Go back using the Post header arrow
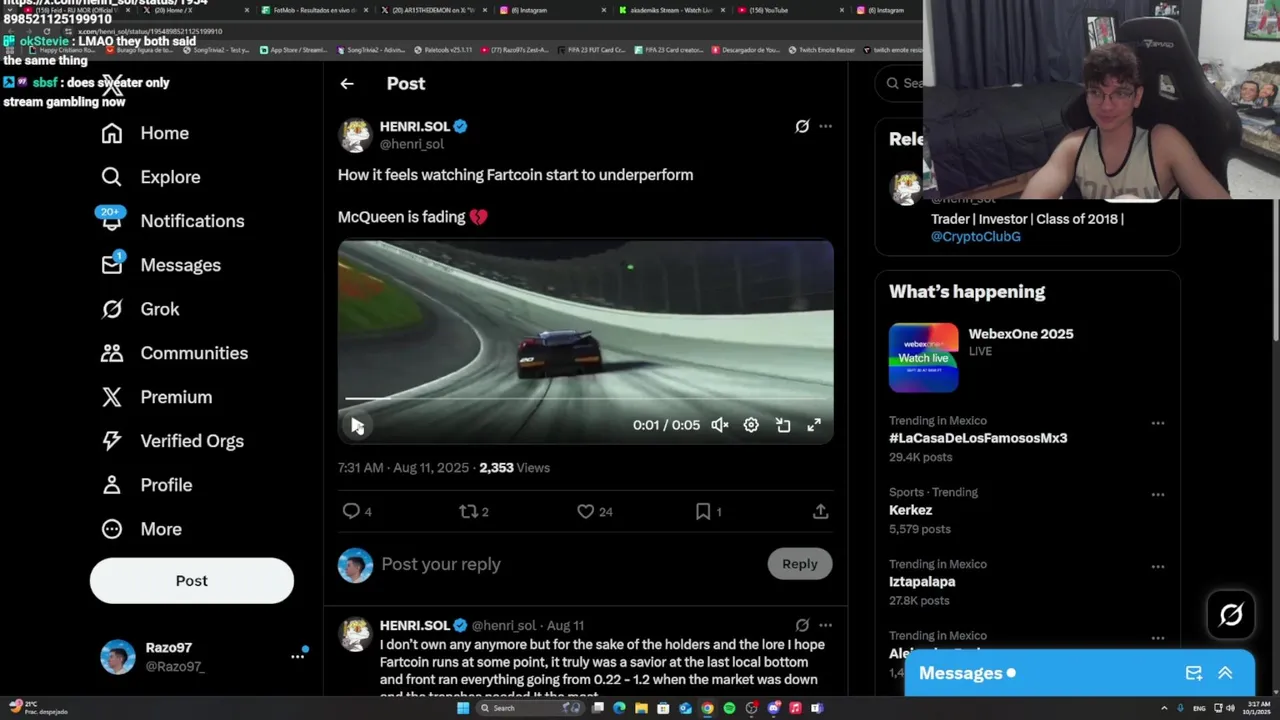 point(347,84)
